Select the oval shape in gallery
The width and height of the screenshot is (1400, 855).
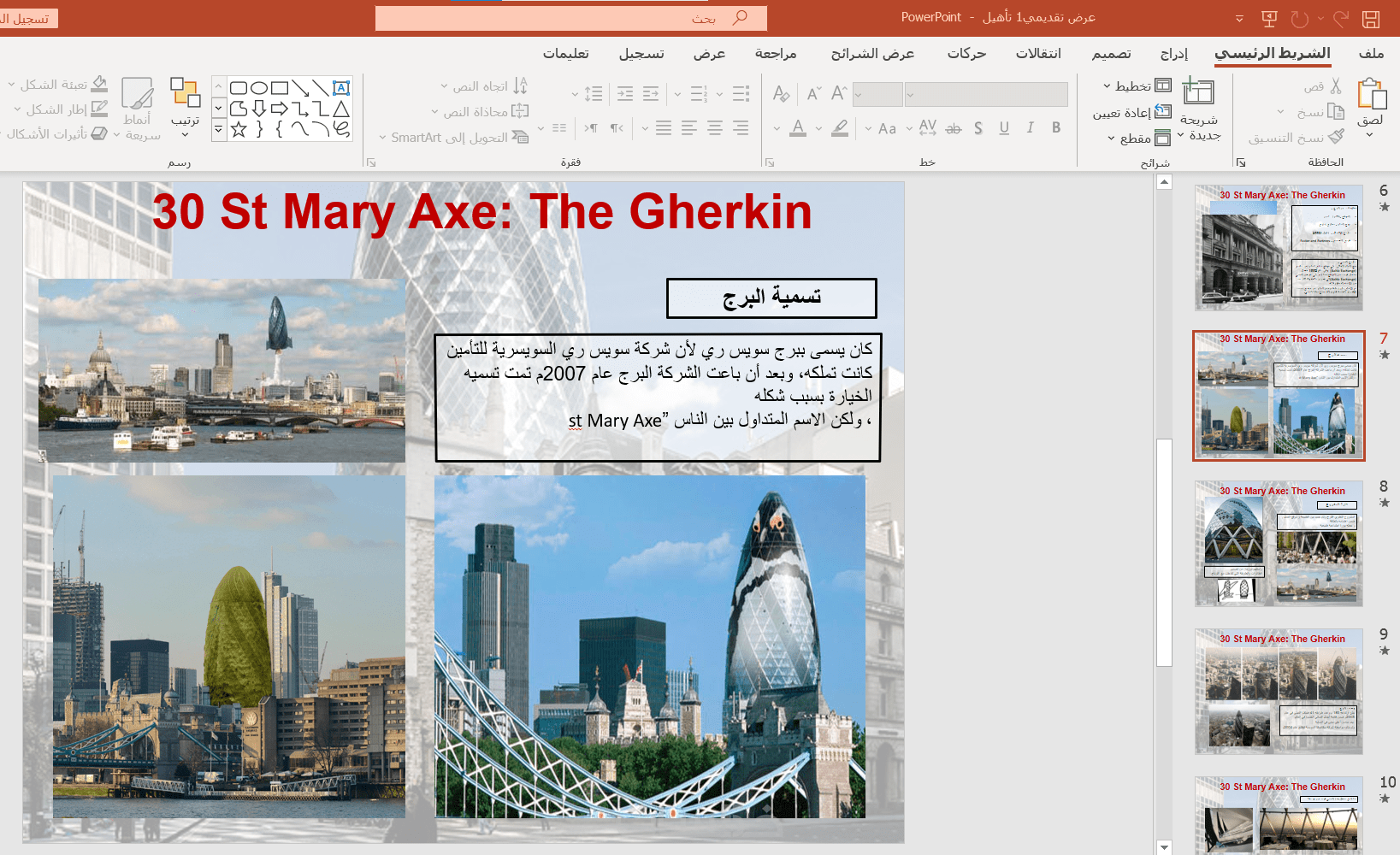click(259, 87)
